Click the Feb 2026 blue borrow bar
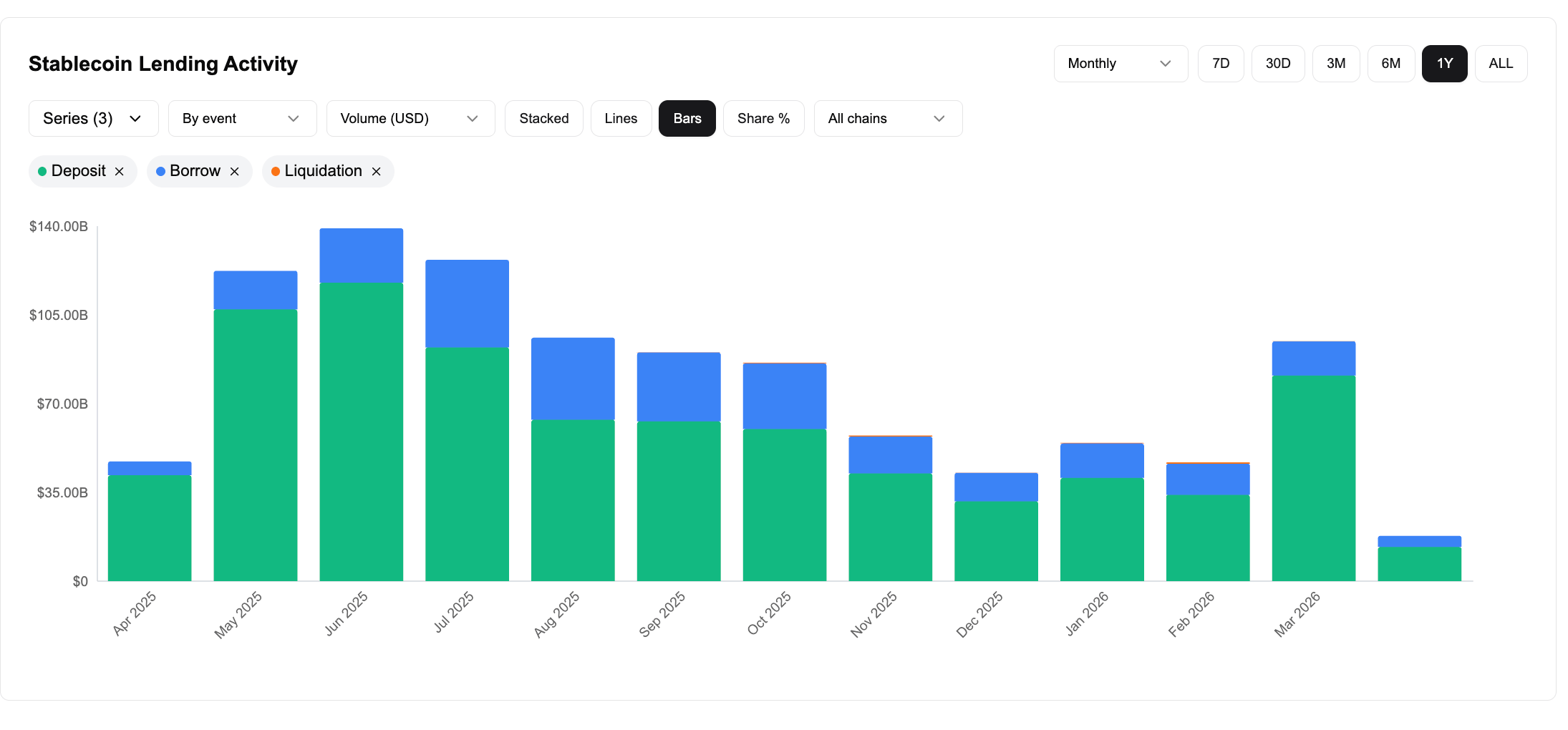1568x730 pixels. click(1208, 480)
